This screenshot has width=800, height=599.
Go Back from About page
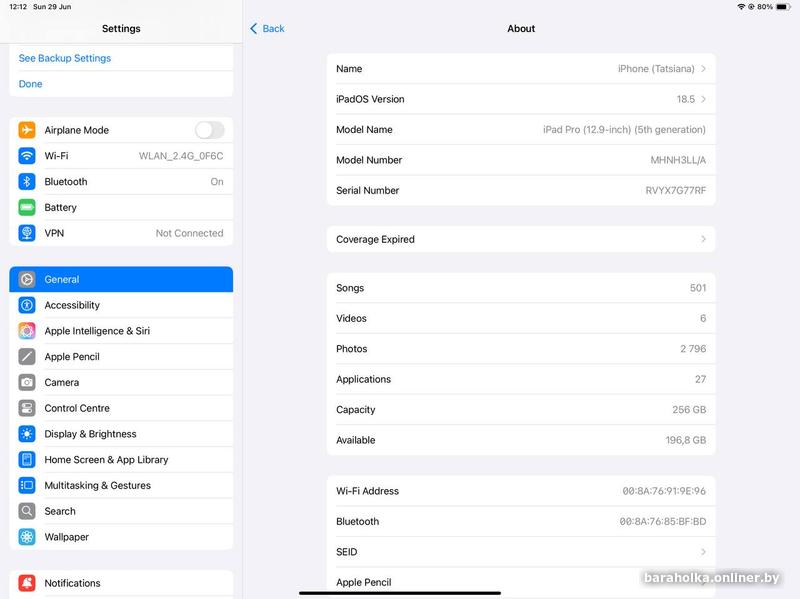click(267, 29)
